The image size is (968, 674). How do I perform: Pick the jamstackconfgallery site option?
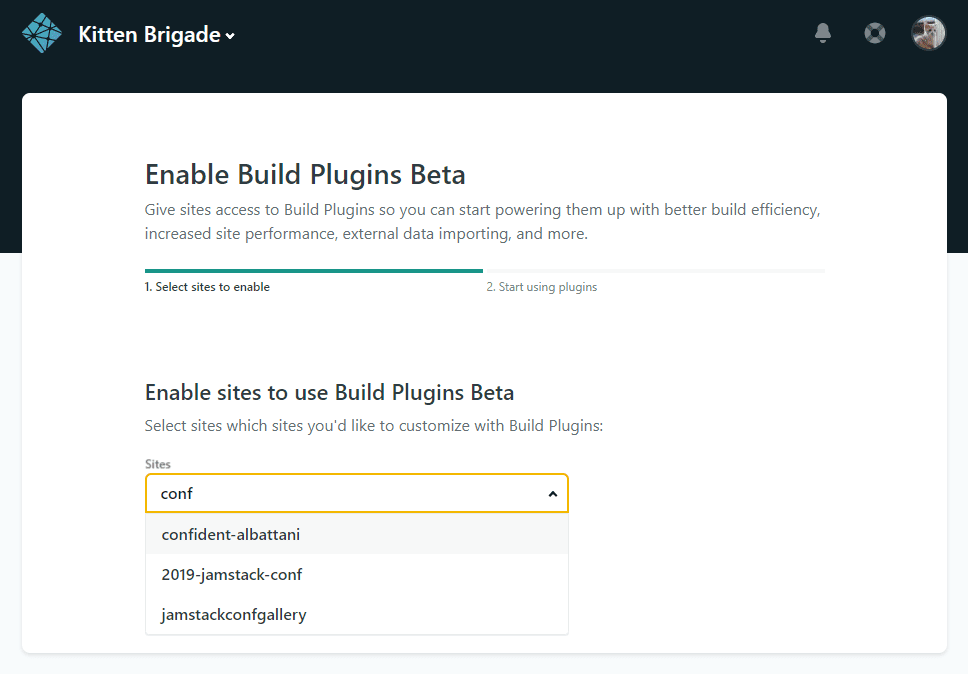(x=234, y=615)
